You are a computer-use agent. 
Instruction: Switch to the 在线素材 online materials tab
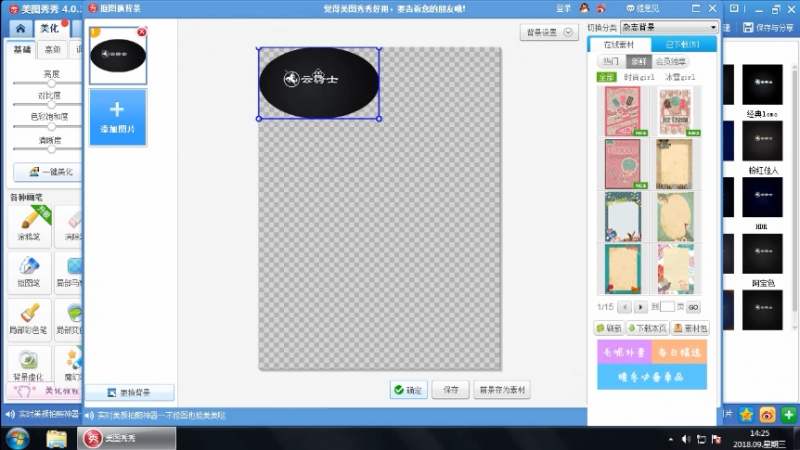(x=619, y=45)
